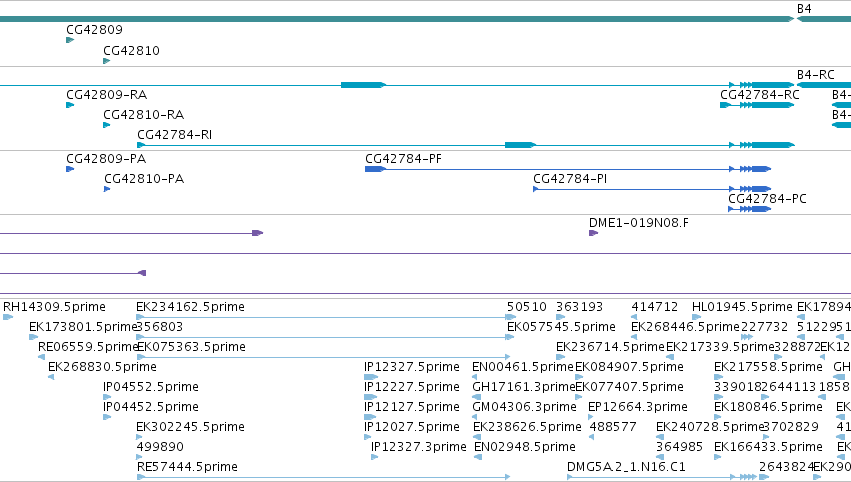Click the 227732 feature label
This screenshot has width=851, height=482.
point(764,327)
